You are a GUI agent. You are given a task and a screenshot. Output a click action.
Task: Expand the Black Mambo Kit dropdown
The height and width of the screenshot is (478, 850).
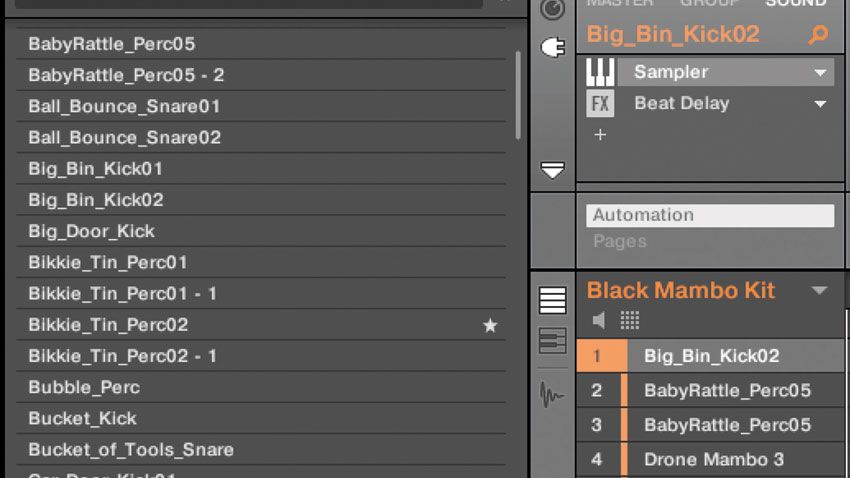(819, 291)
